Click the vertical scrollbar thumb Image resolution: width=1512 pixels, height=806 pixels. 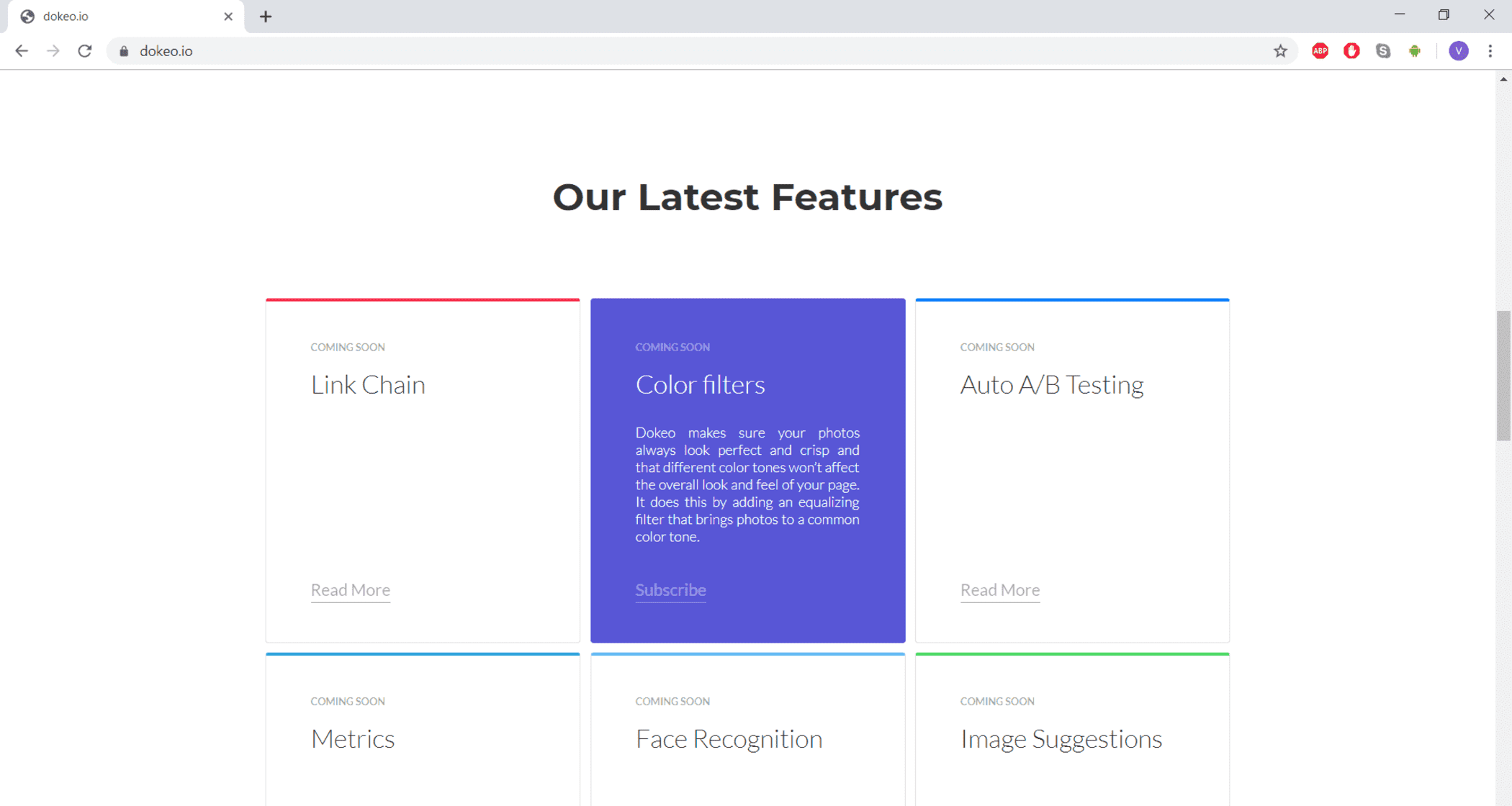point(1503,374)
